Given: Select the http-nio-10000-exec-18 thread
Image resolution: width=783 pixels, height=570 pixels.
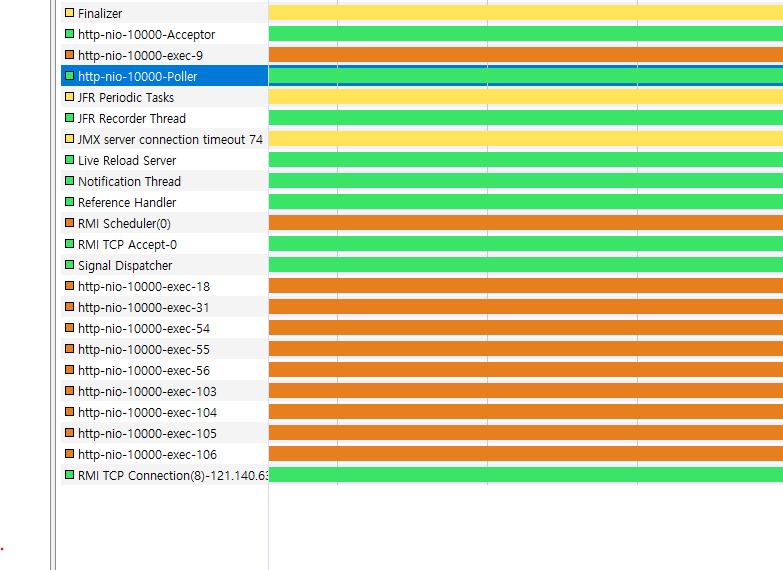Looking at the screenshot, I should point(164,286).
